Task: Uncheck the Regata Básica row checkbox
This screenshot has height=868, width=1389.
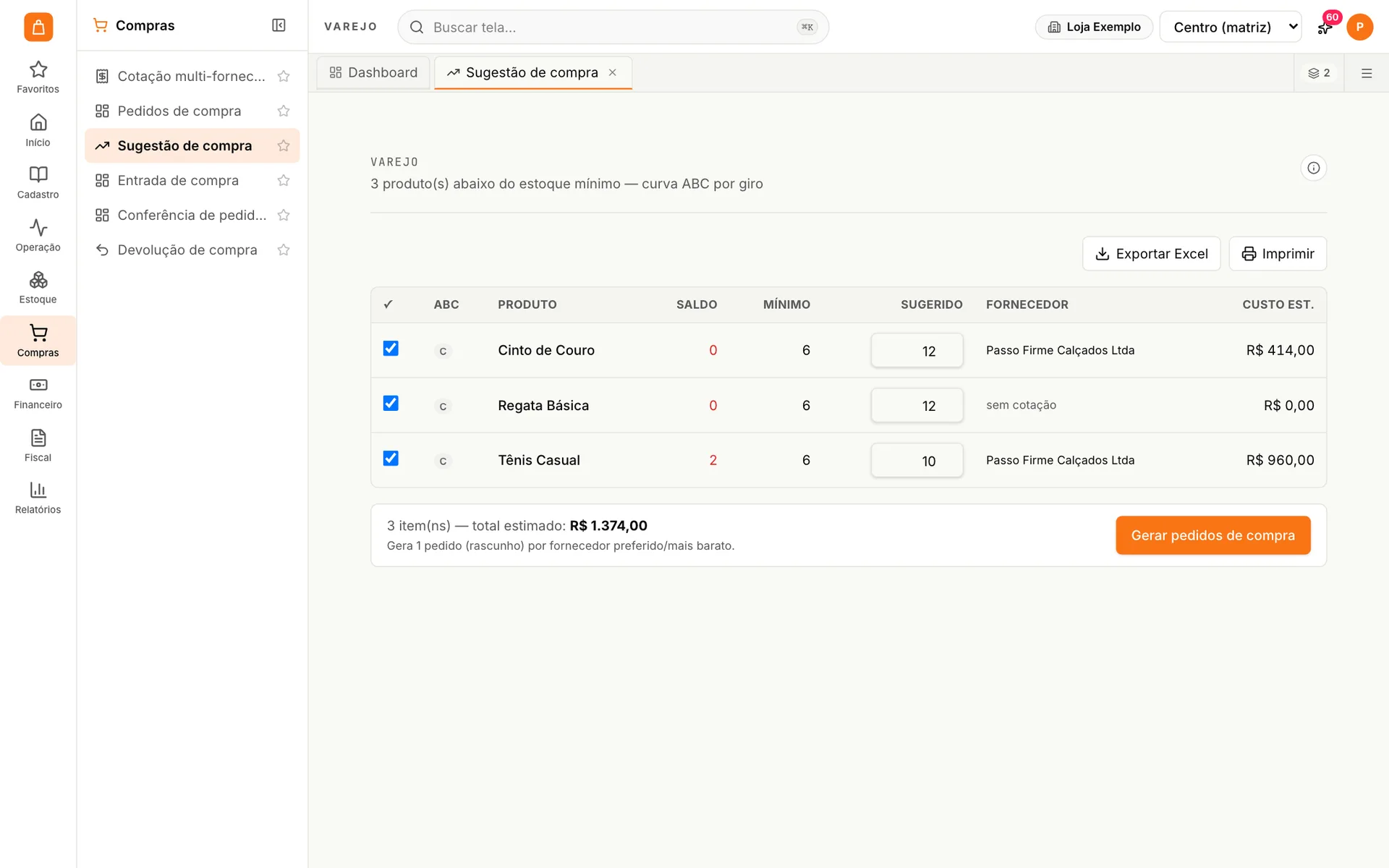Action: (x=391, y=404)
